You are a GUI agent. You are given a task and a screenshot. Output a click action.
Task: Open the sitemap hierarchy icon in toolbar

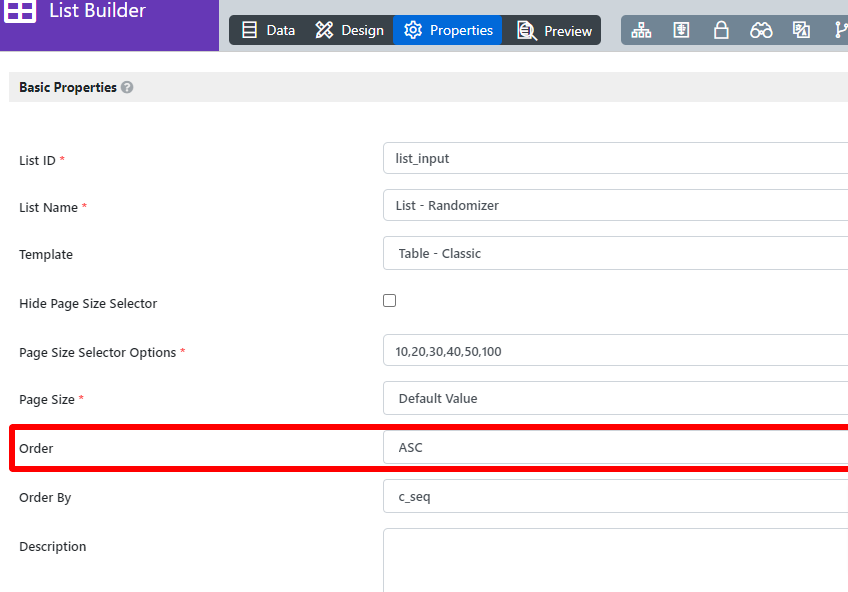(641, 30)
